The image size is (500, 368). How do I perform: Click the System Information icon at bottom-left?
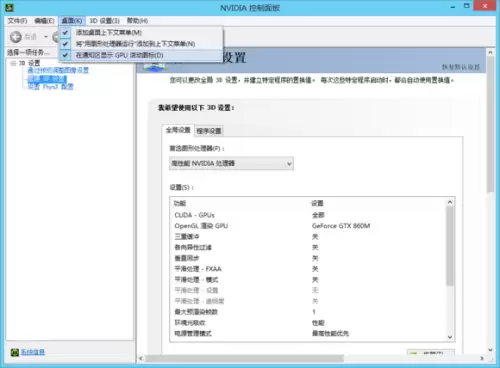pos(15,352)
